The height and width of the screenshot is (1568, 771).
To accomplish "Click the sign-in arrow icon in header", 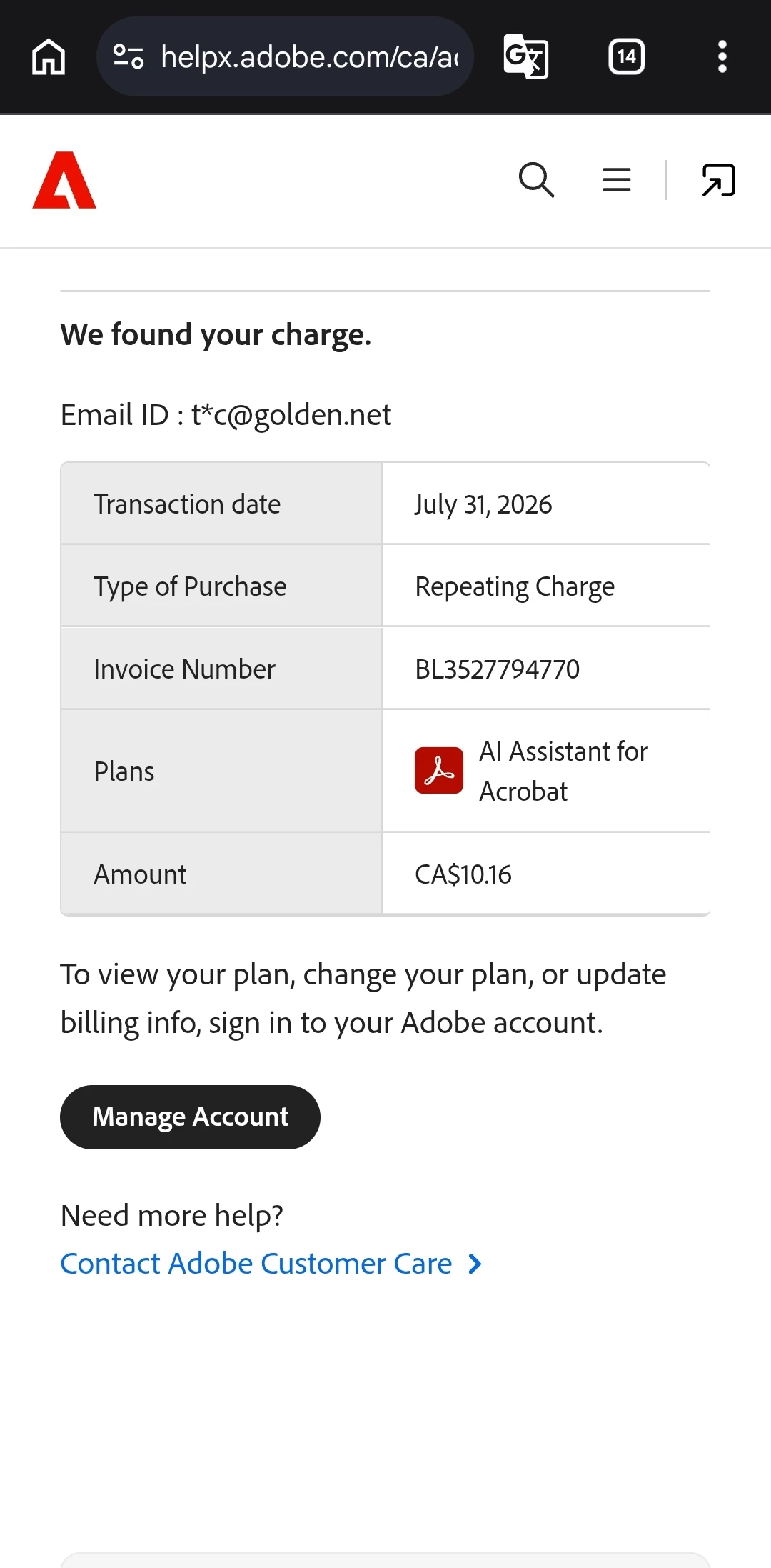I will 718,180.
